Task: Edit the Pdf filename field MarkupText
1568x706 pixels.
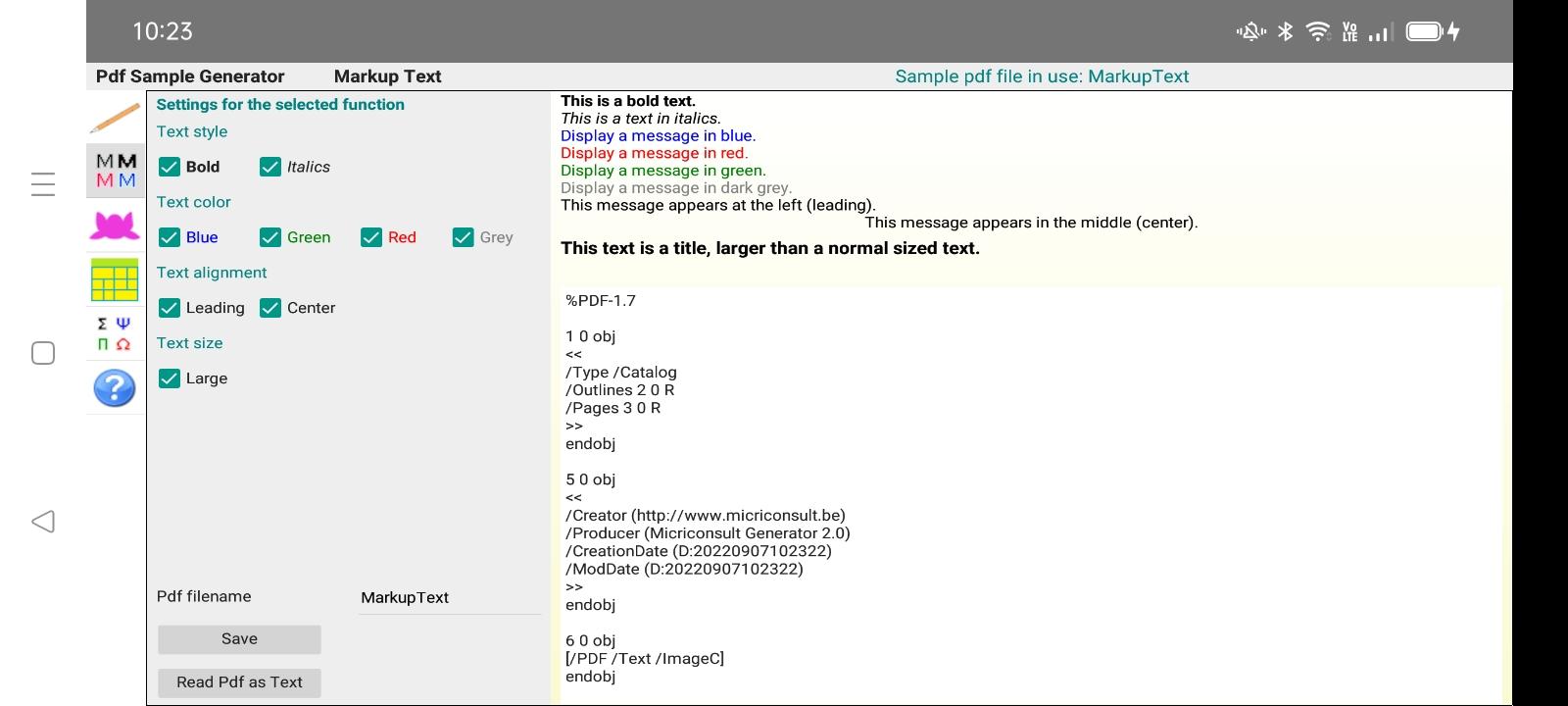Action: click(450, 597)
